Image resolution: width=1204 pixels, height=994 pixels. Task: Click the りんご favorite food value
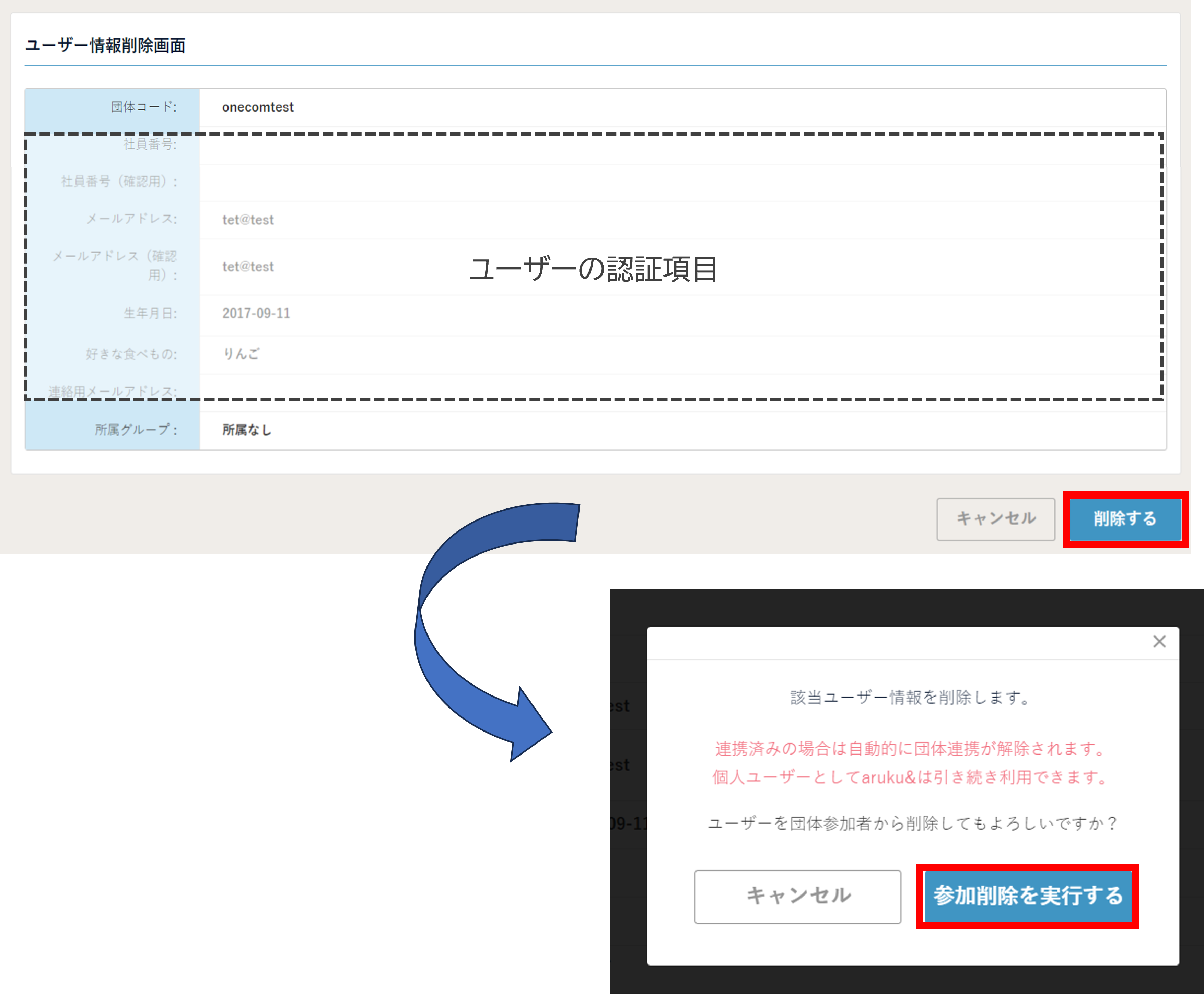(241, 354)
